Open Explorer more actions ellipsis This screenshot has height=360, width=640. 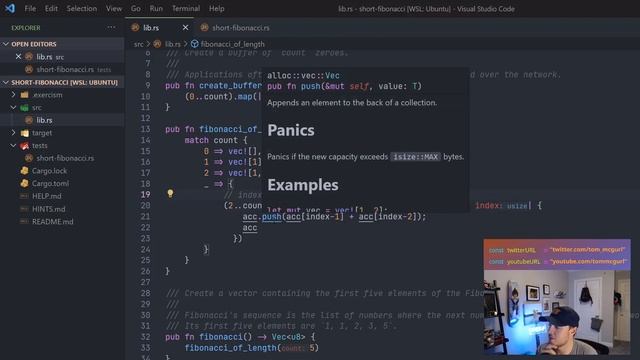tap(111, 27)
